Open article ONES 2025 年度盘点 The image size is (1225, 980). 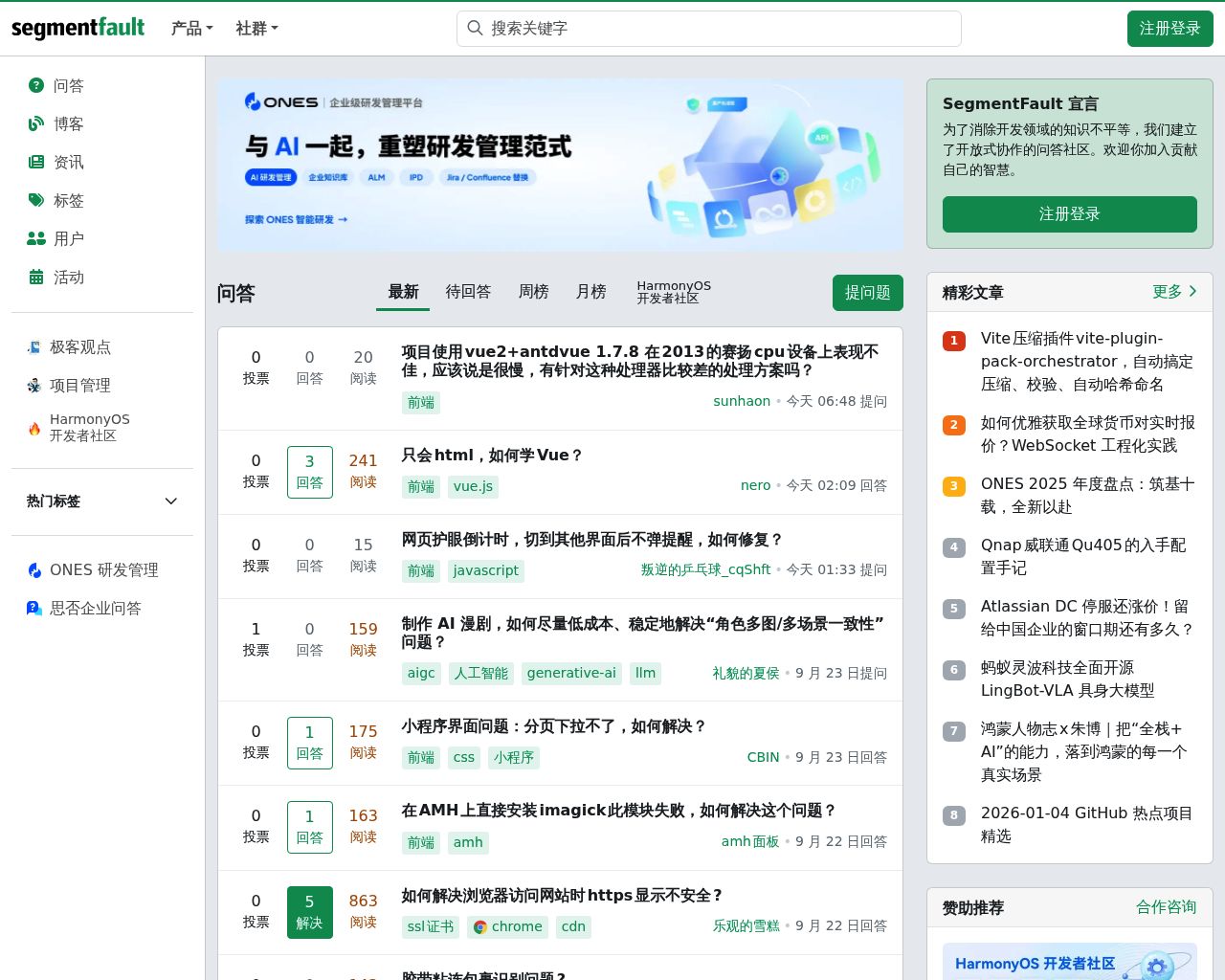pyautogui.click(x=1087, y=496)
